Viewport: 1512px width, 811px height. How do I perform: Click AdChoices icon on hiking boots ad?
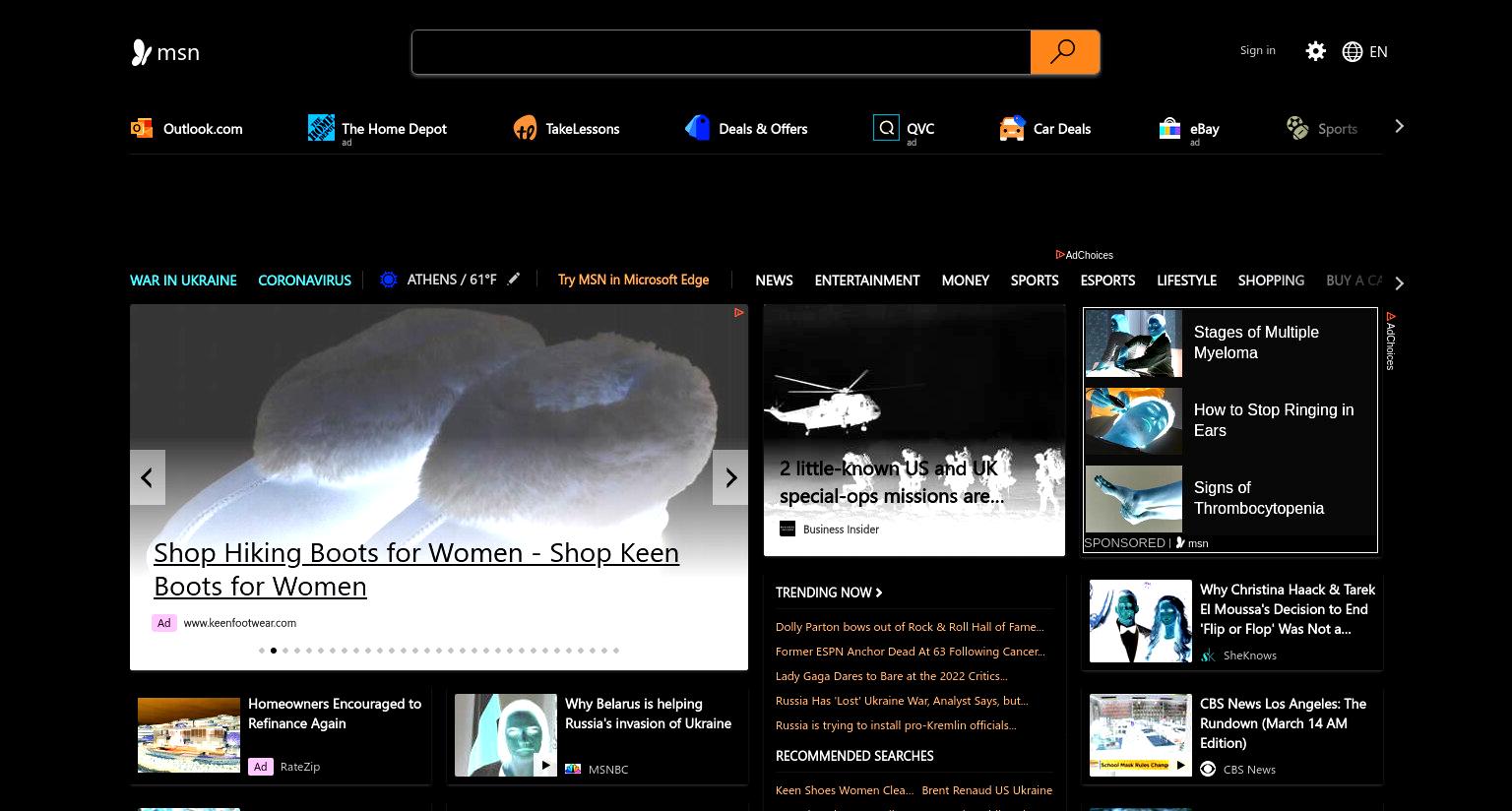tap(738, 313)
